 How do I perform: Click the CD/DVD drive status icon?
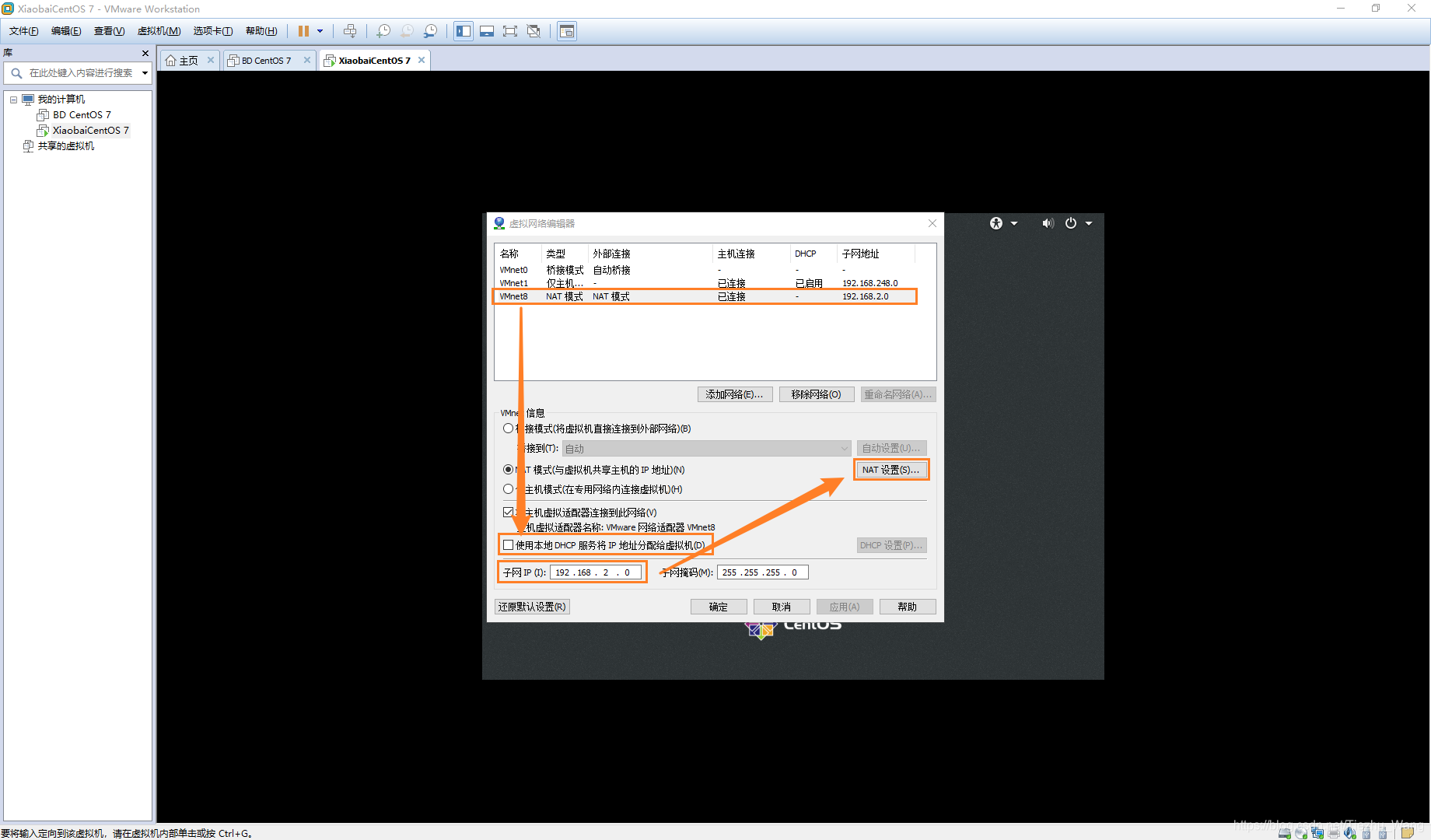tap(1301, 832)
